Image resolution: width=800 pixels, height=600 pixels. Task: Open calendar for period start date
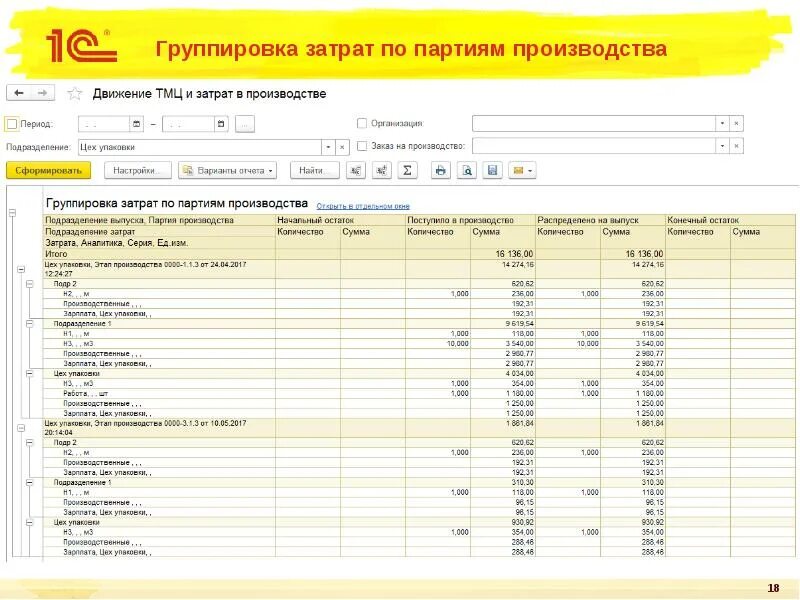136,123
